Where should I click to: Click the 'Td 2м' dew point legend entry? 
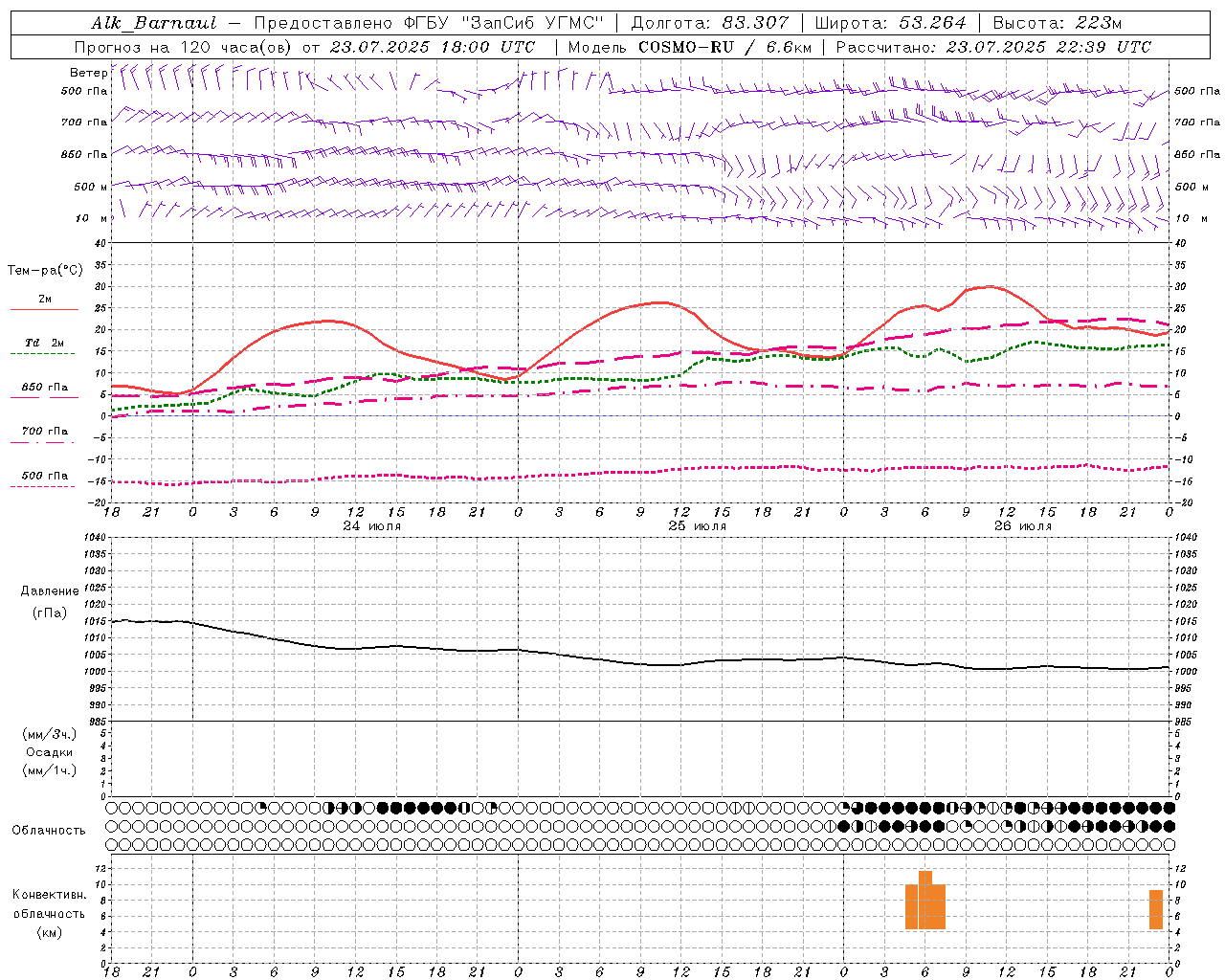45,343
